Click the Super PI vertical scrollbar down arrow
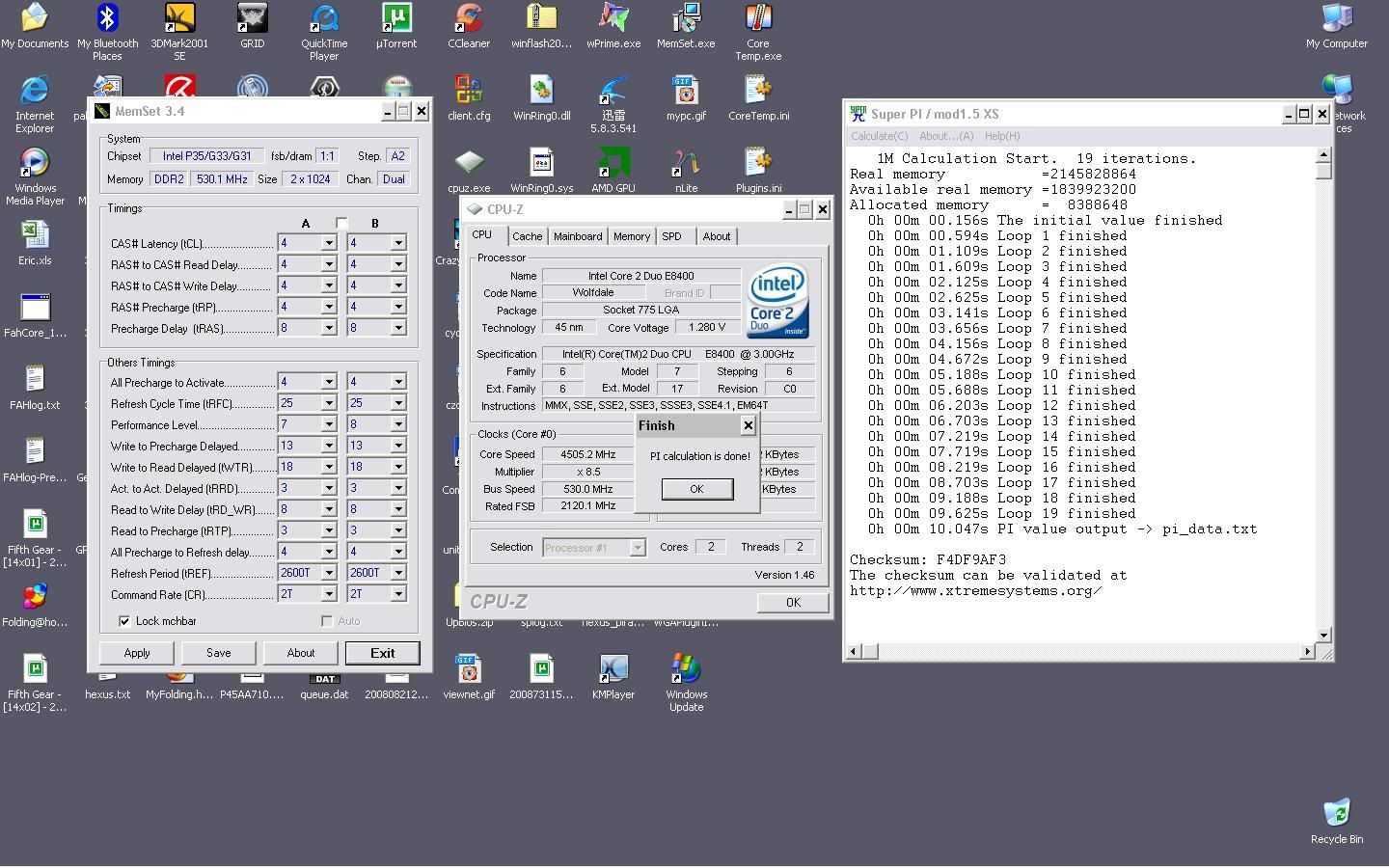 (1323, 635)
